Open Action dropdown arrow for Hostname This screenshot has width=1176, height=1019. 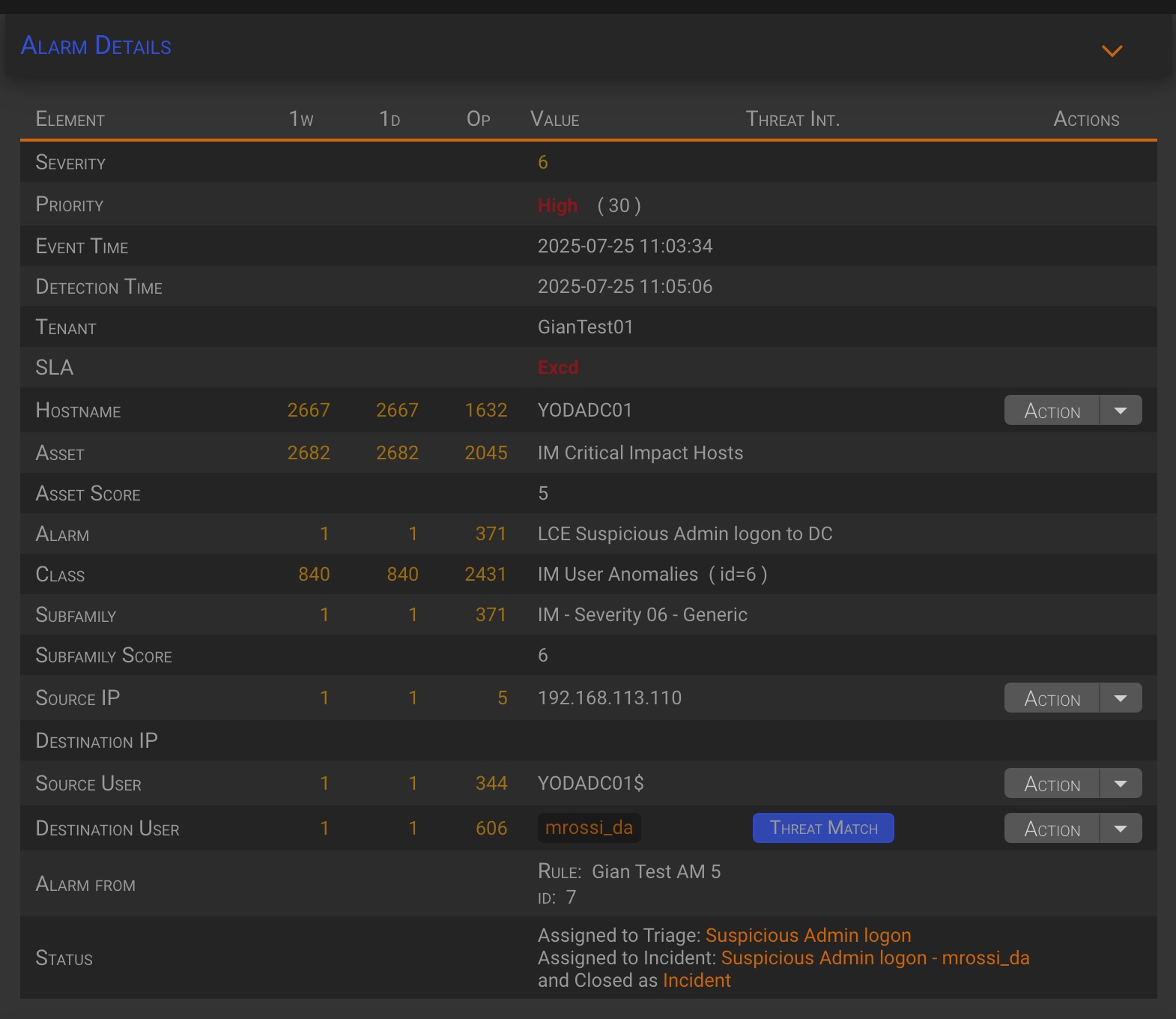(x=1121, y=411)
